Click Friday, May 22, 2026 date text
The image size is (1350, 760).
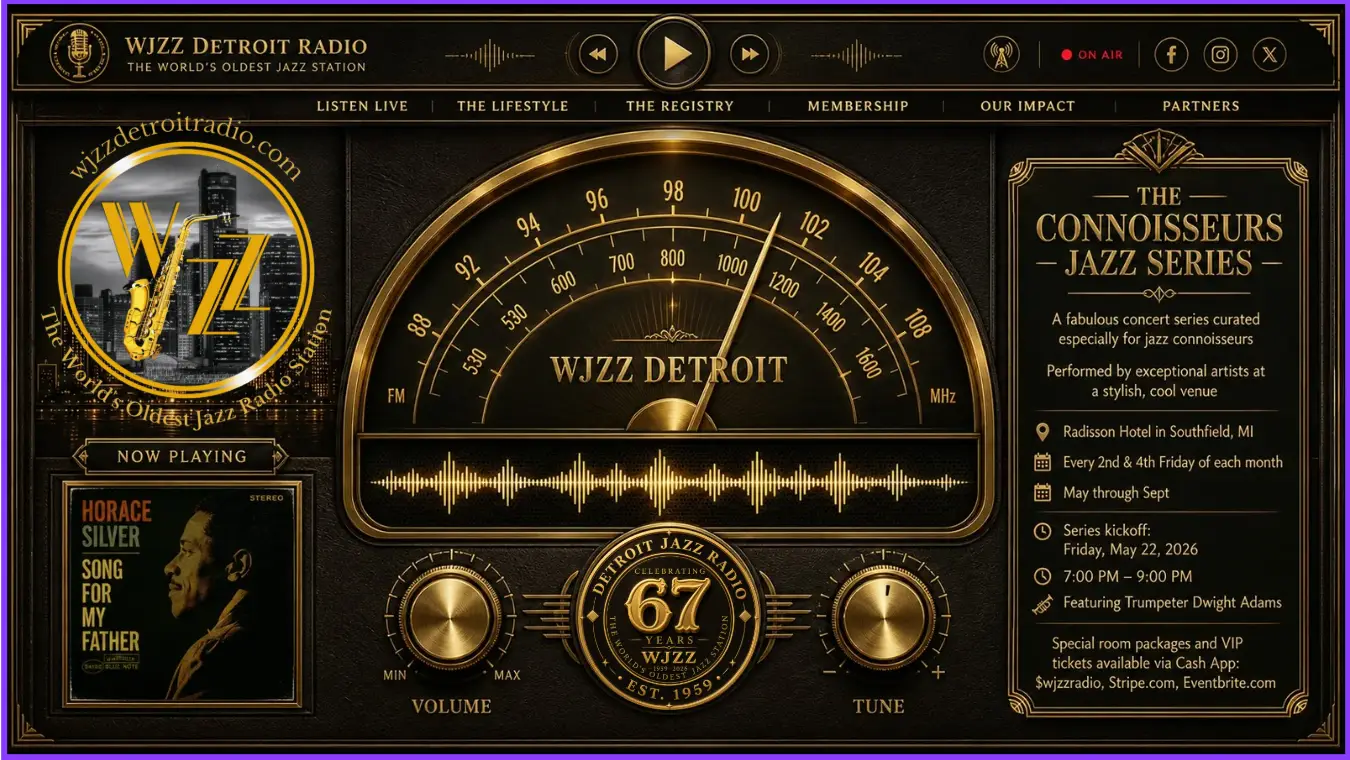pos(1130,549)
